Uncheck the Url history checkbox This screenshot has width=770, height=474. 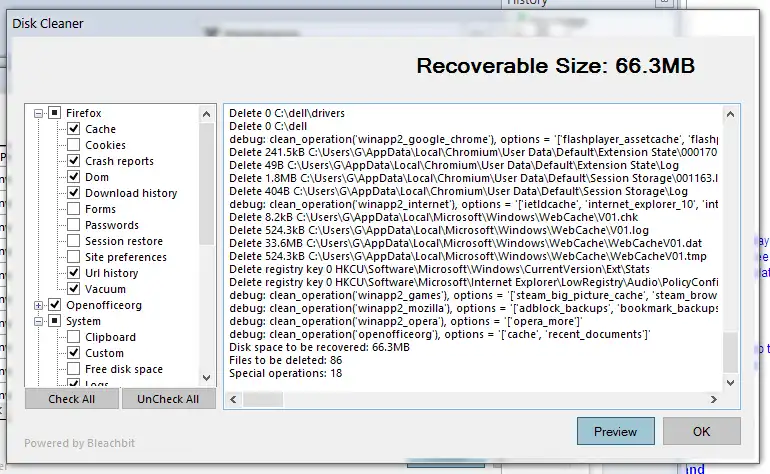(74, 273)
